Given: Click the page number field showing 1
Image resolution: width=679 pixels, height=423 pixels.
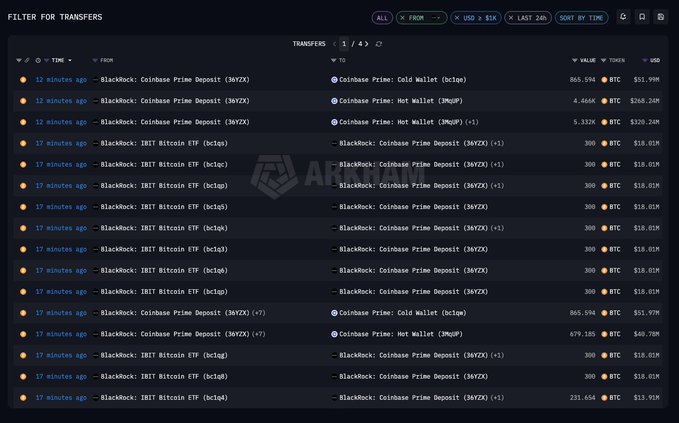Looking at the screenshot, I should coord(344,44).
